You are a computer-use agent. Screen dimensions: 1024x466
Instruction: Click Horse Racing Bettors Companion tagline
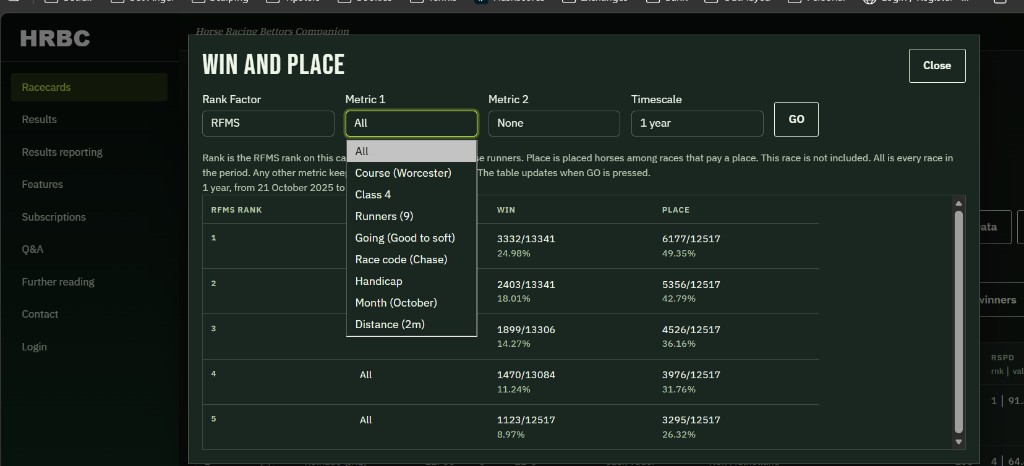pyautogui.click(x=272, y=31)
